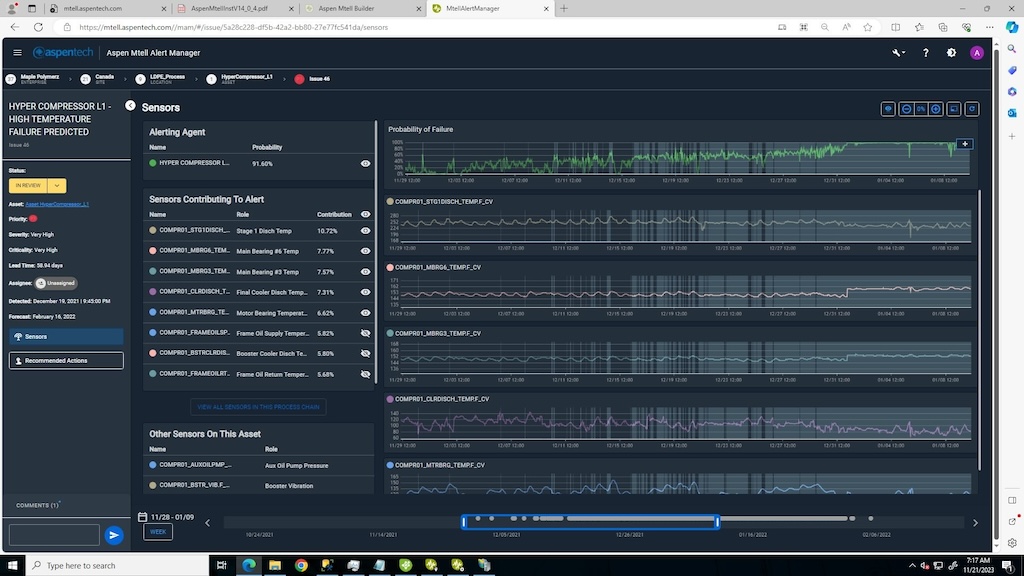The height and width of the screenshot is (576, 1024).
Task: Show the Frame Oil Return Temperature sensor
Action: pos(365,374)
